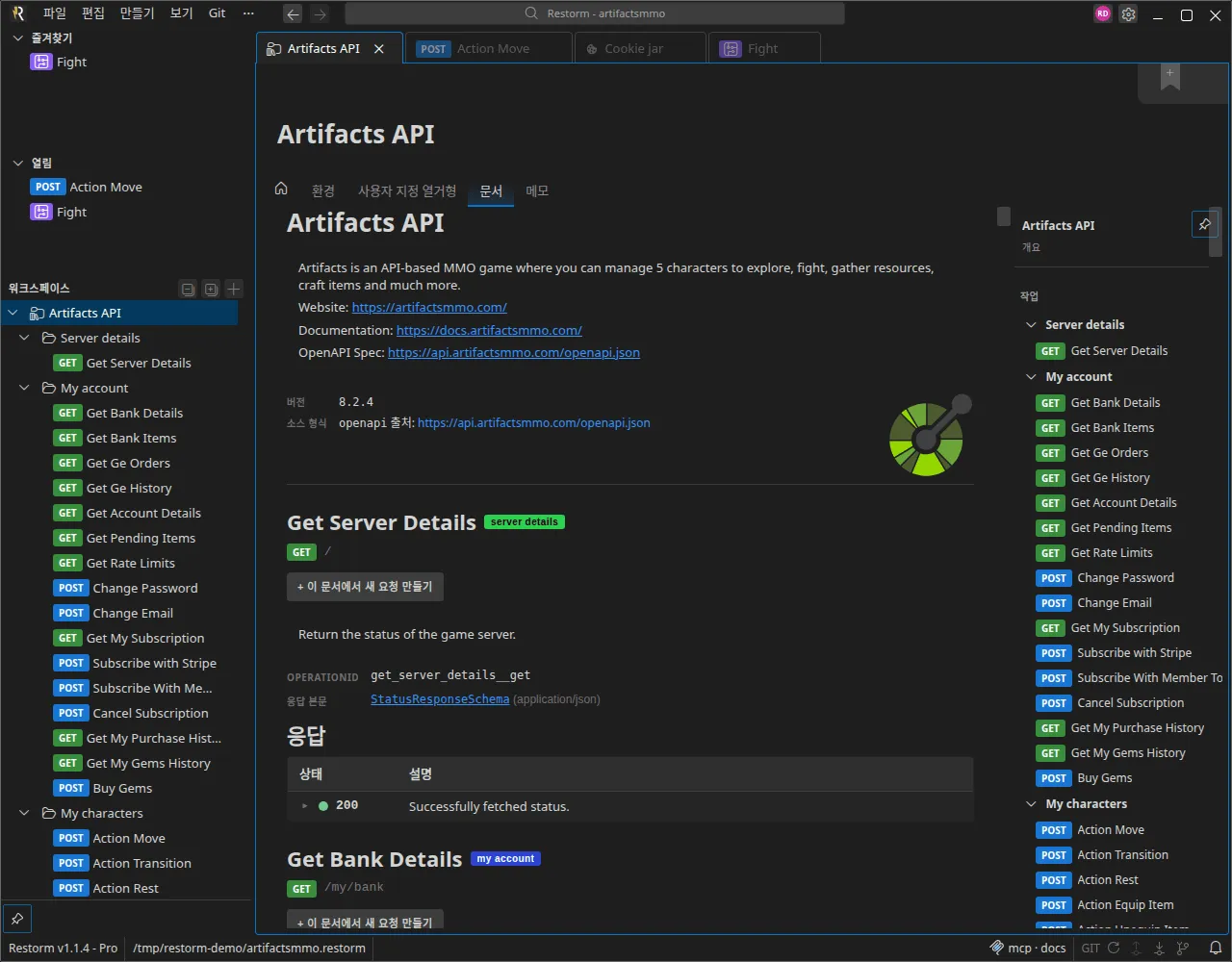Collapse the Artifacts API tree node
This screenshot has height=962, width=1232.
click(x=13, y=313)
